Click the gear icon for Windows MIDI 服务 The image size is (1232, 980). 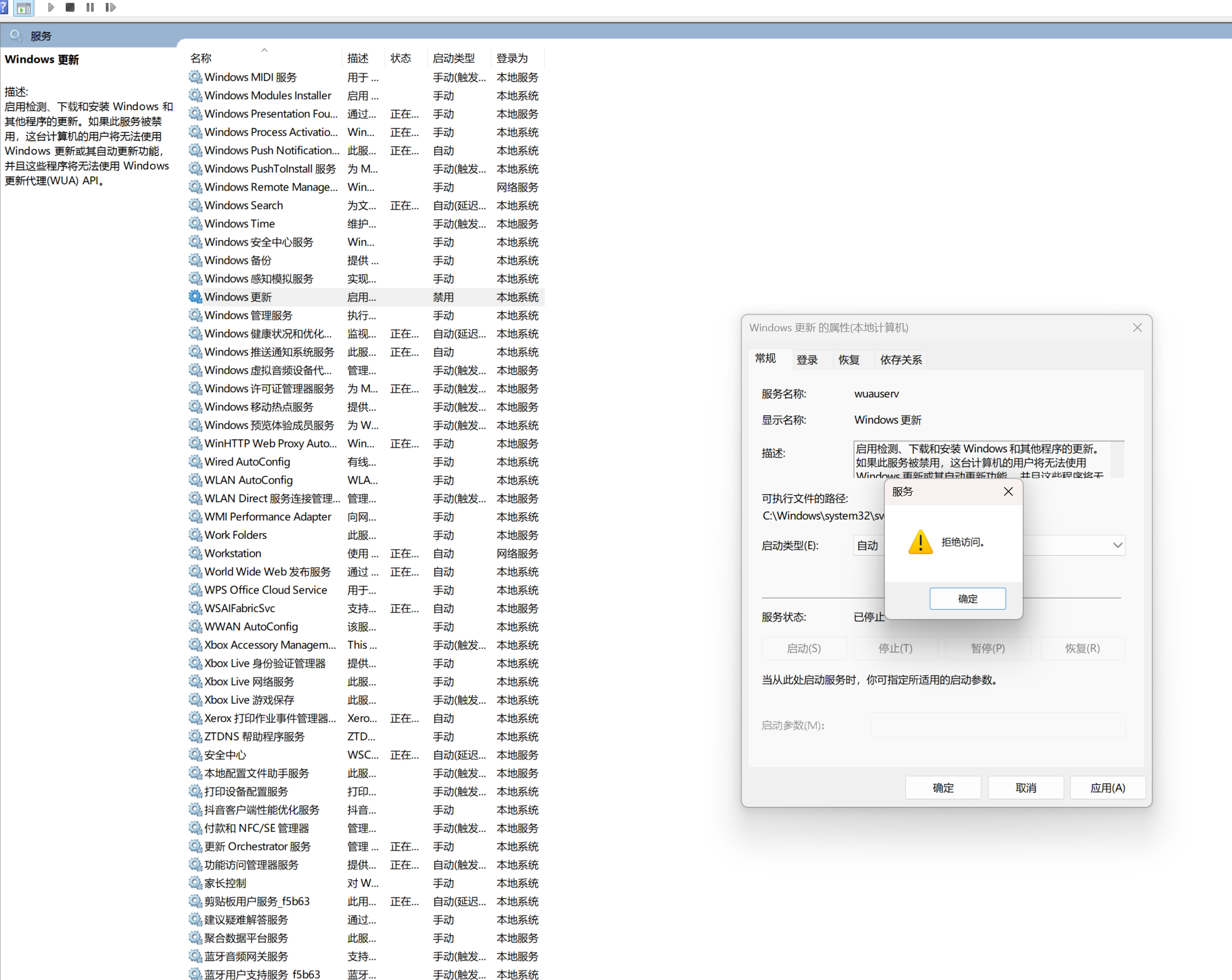(x=195, y=77)
